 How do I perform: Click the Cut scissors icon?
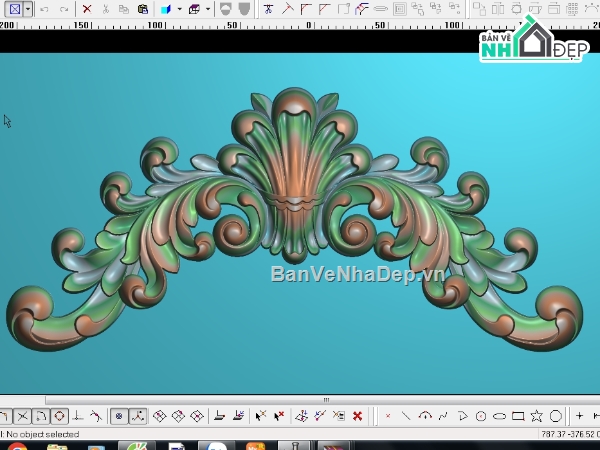(x=106, y=9)
